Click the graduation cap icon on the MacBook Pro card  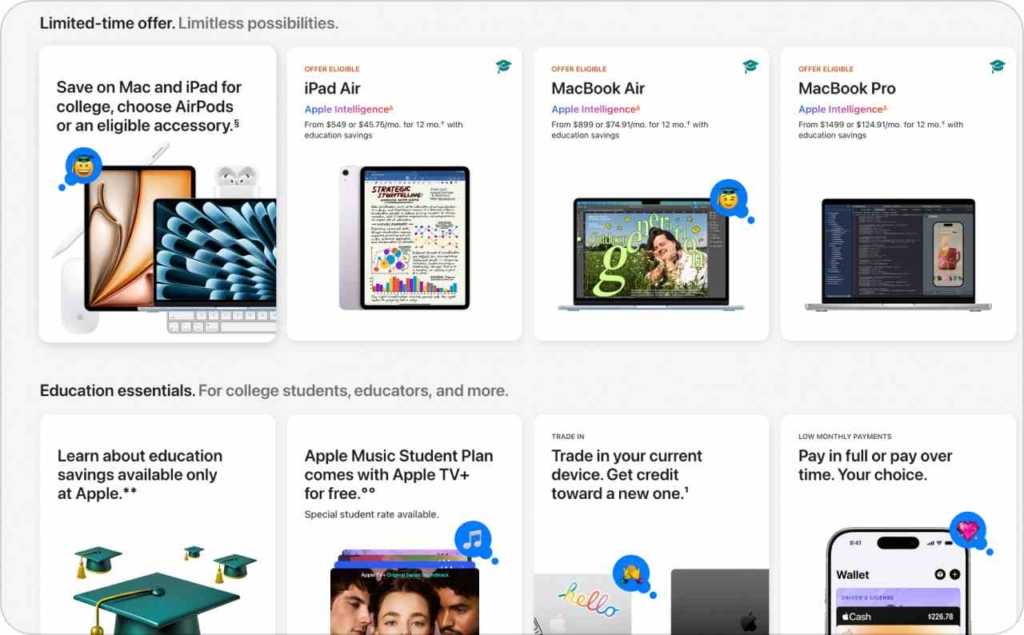(x=996, y=66)
